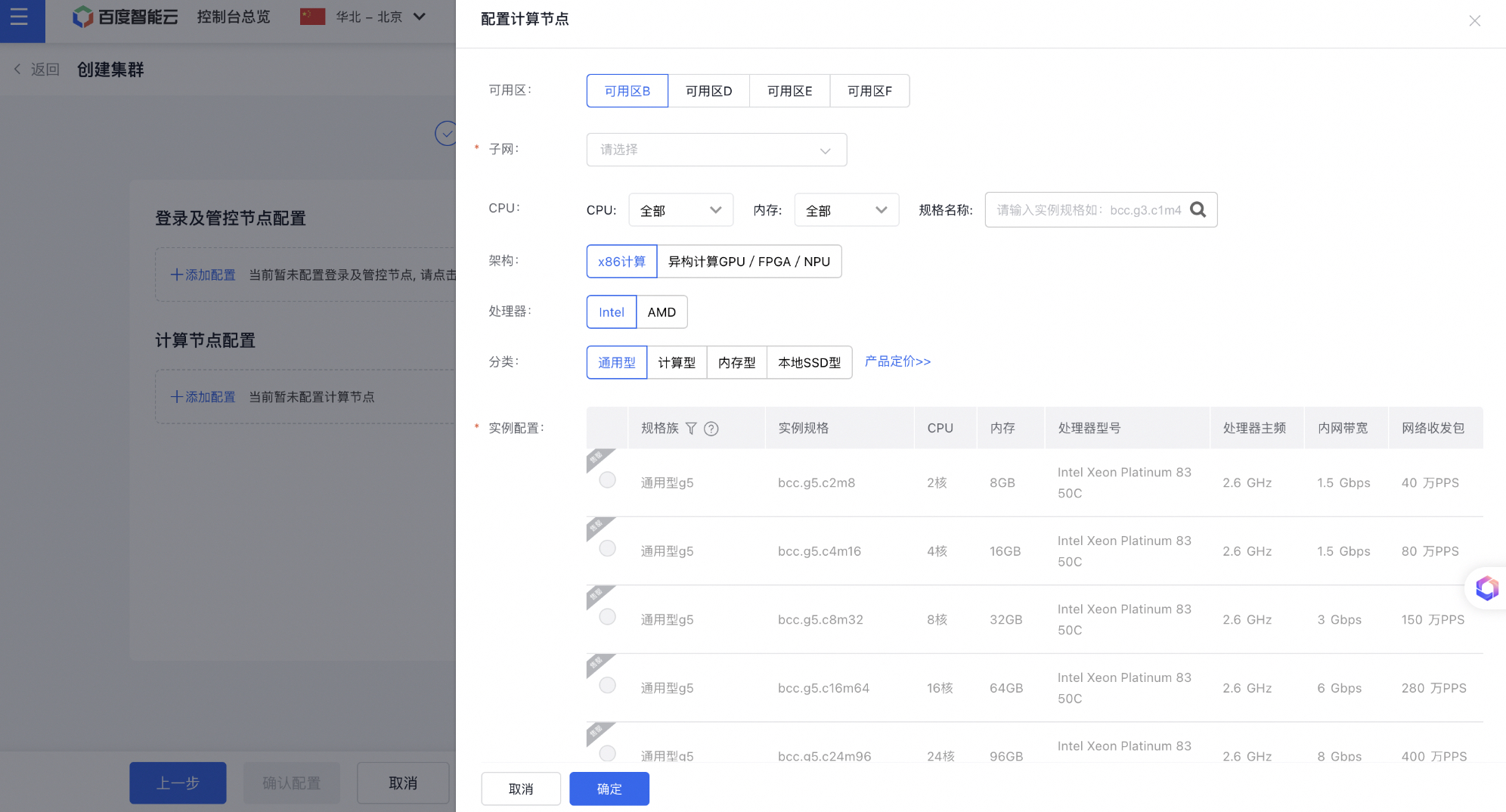This screenshot has width=1506, height=812.
Task: Choose x86计算 architecture
Action: pos(621,262)
